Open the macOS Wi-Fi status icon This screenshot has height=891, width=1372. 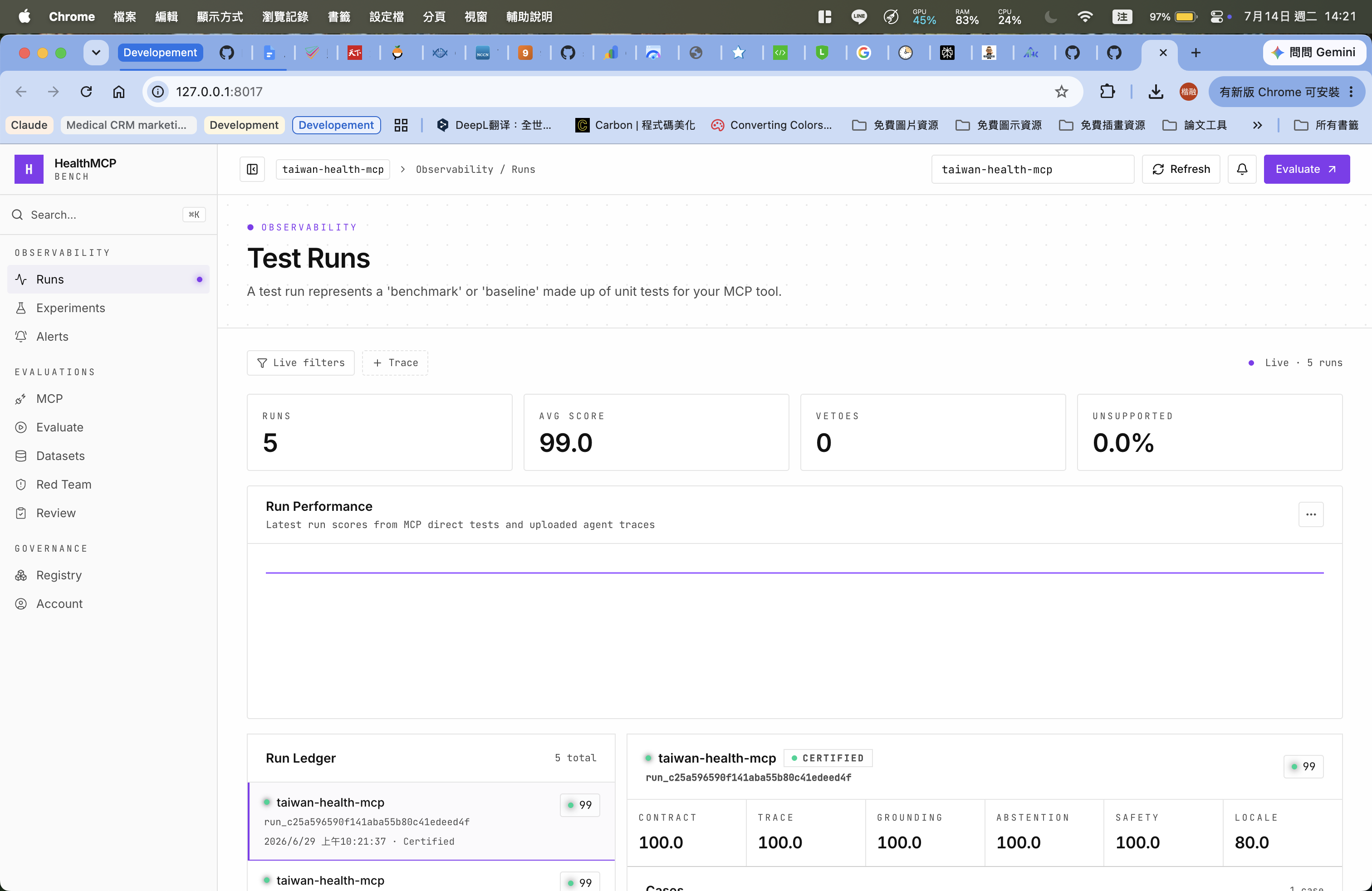(1084, 16)
